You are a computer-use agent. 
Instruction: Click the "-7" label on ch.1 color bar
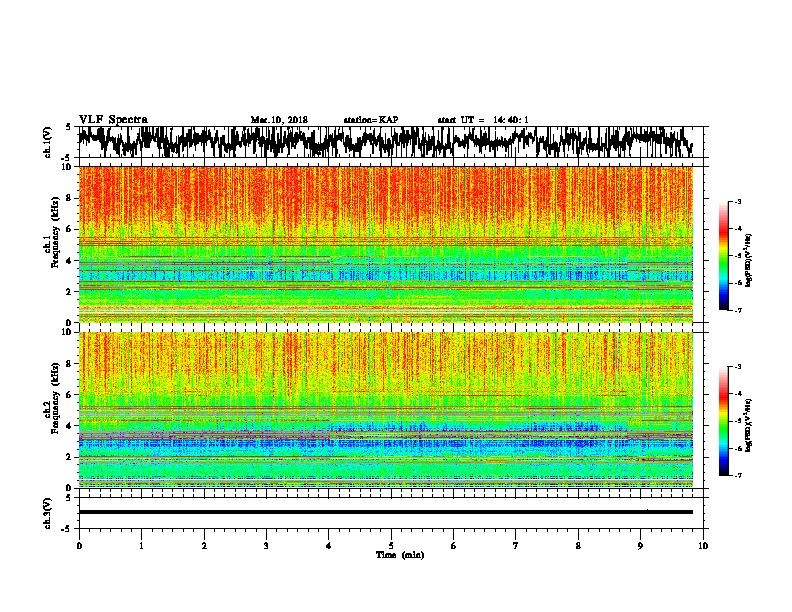pos(738,310)
